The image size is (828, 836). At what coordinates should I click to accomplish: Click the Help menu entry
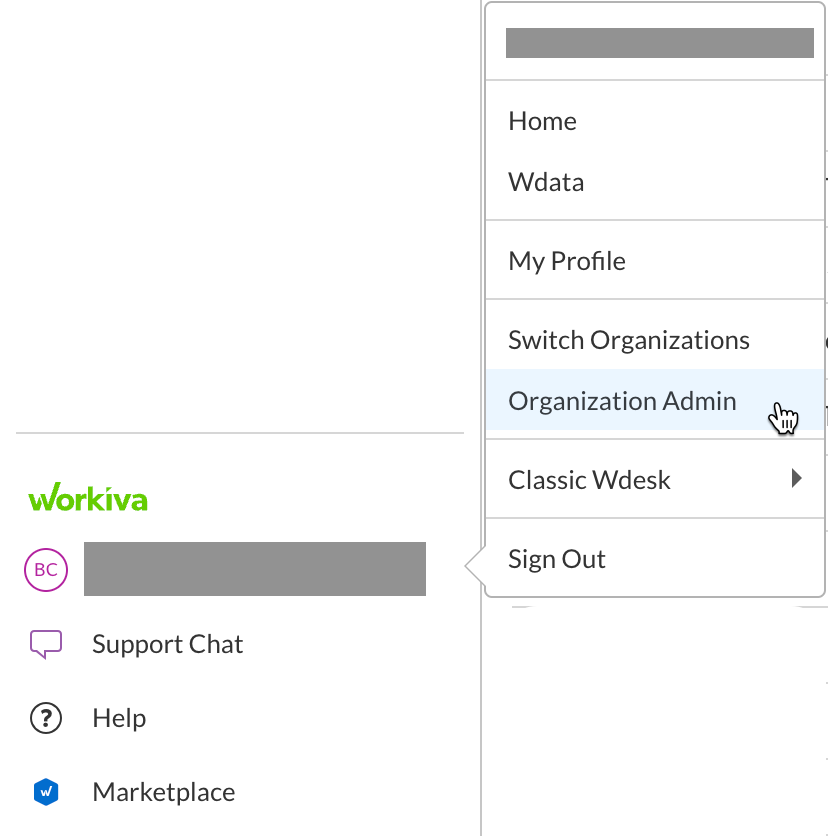coord(119,718)
